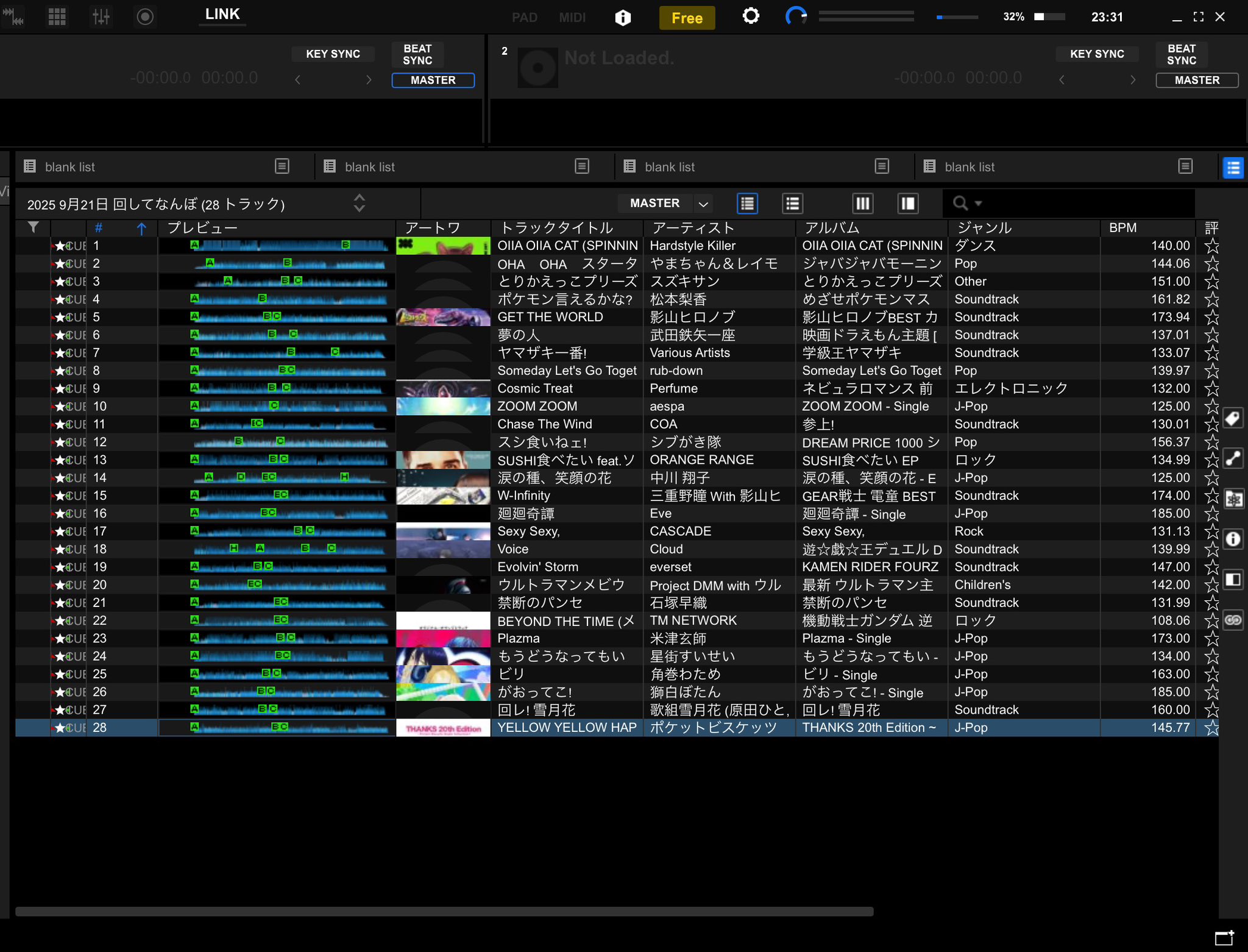
Task: Click the track filter funnel icon
Action: tap(34, 228)
